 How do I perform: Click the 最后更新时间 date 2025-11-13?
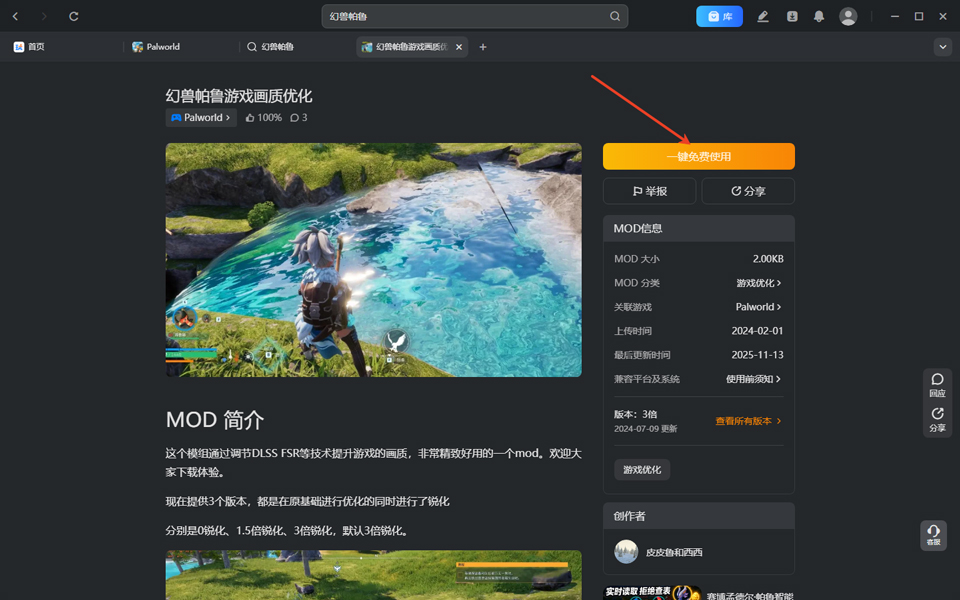[x=757, y=354]
